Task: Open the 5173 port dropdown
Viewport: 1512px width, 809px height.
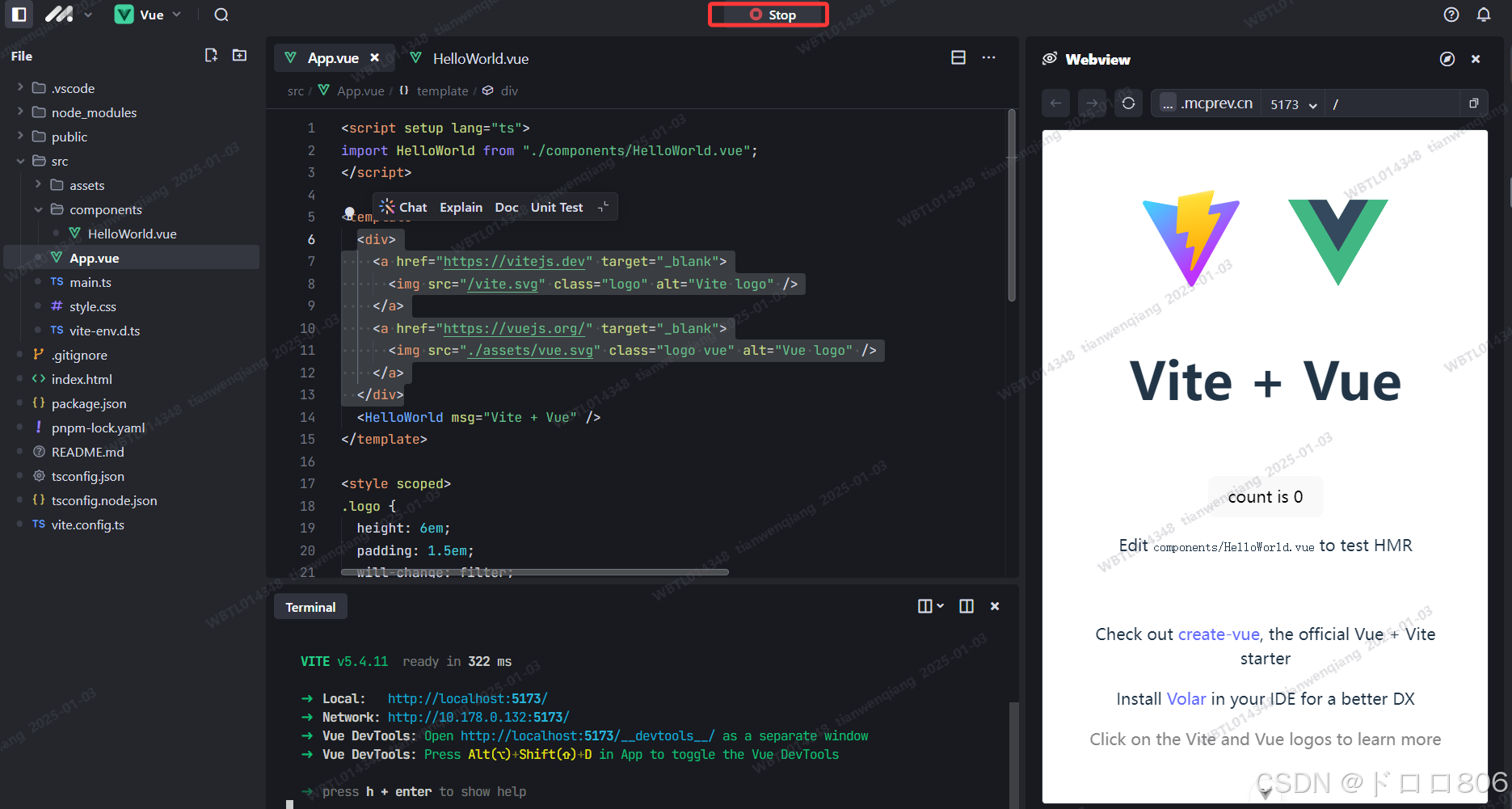Action: (1294, 104)
